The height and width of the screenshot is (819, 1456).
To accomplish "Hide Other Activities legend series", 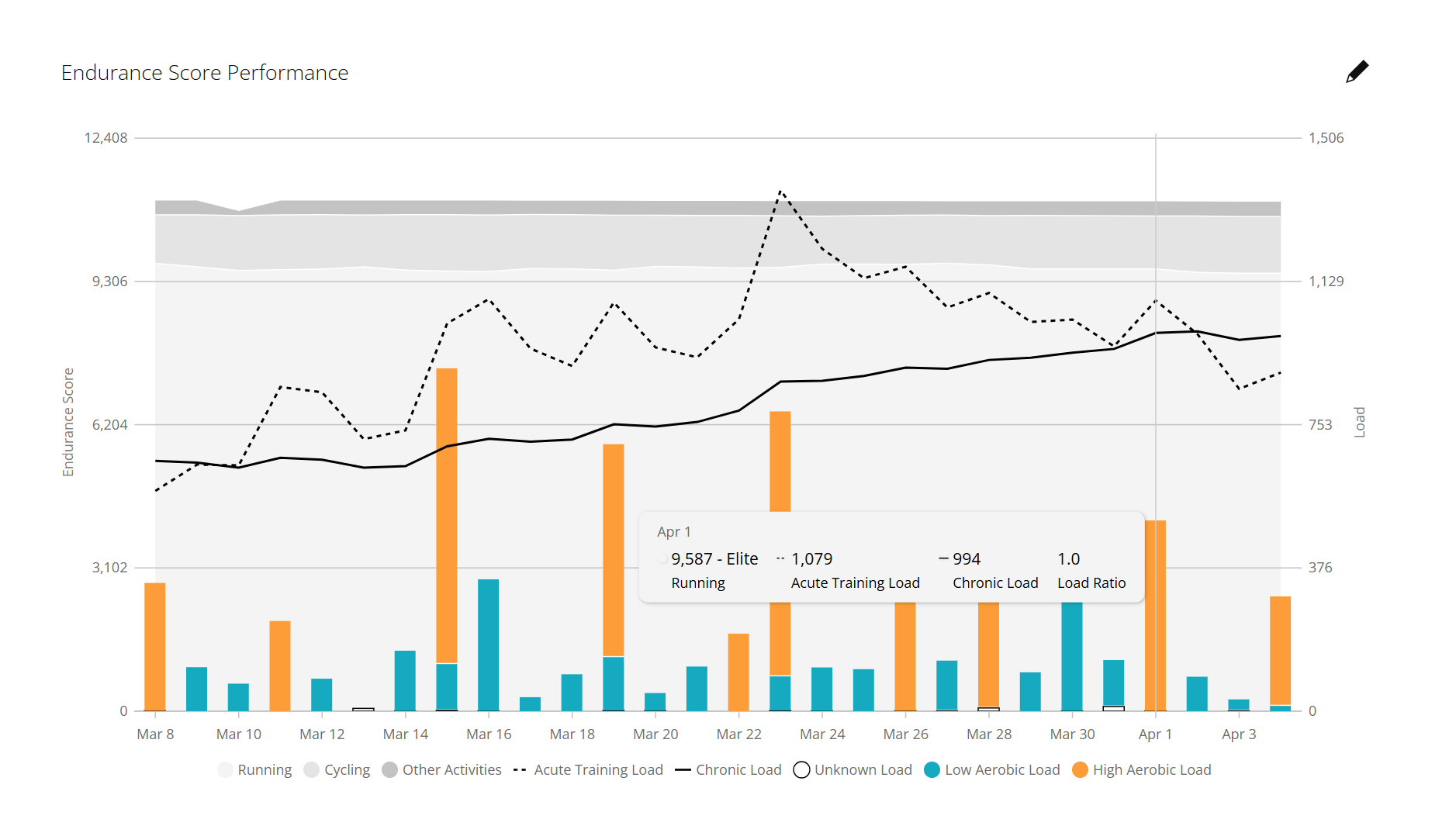I will pos(442,769).
